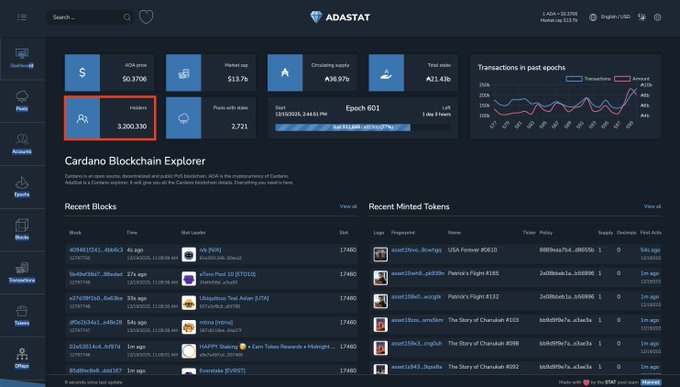Image resolution: width=680 pixels, height=387 pixels.
Task: Click the Holders people icon
Action: click(x=82, y=118)
